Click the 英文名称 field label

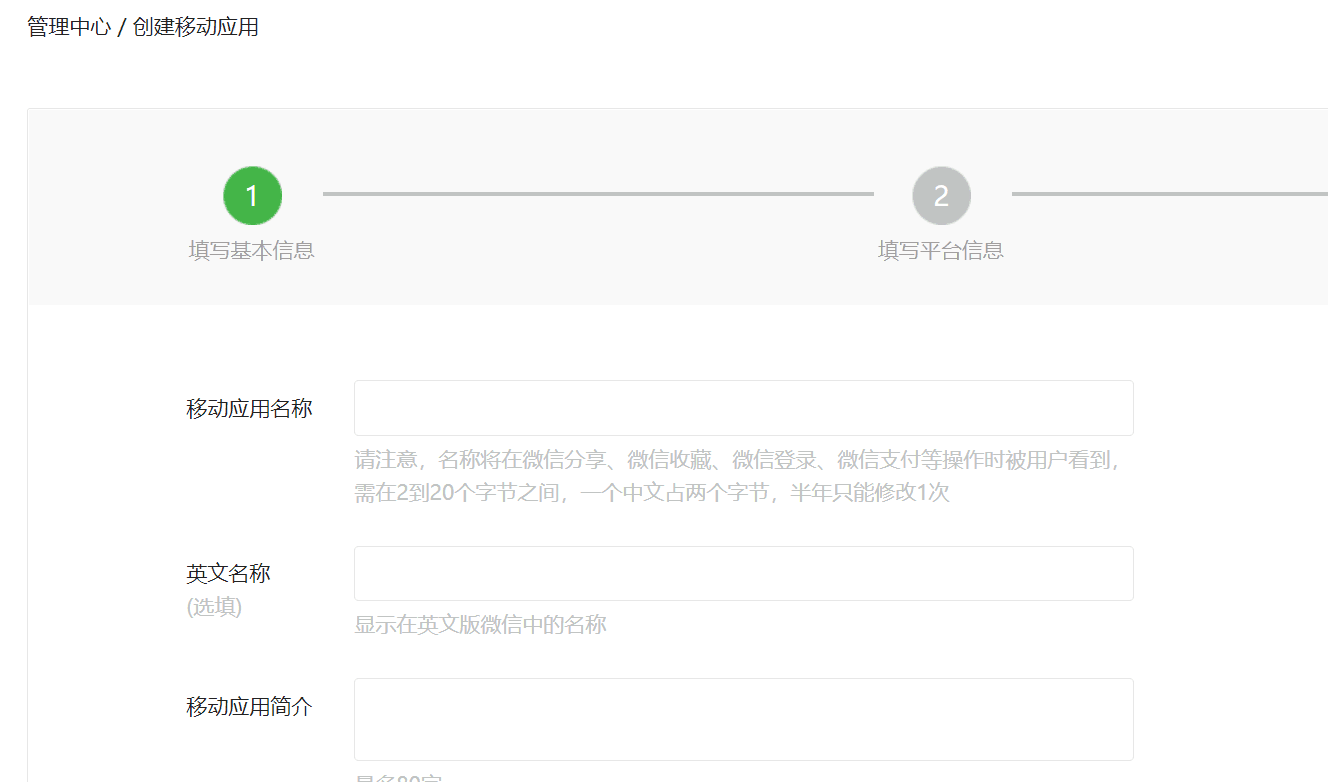(228, 573)
